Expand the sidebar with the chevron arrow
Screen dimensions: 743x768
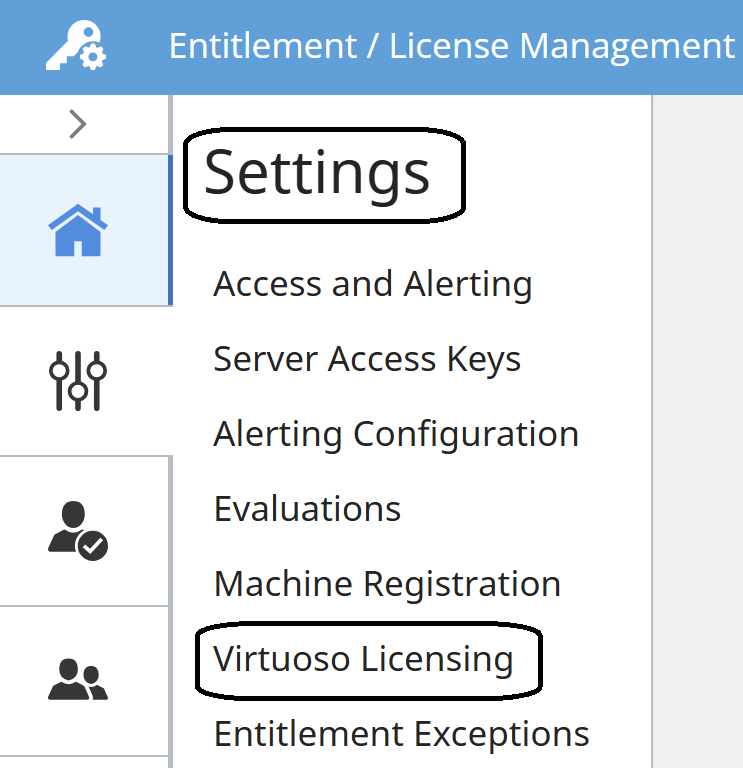(78, 124)
